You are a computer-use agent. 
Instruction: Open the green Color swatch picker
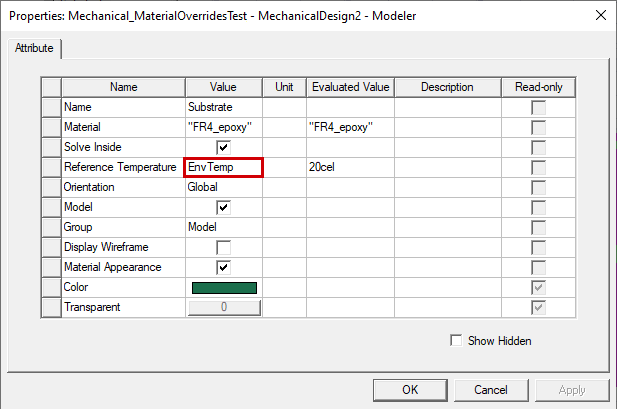pos(224,288)
